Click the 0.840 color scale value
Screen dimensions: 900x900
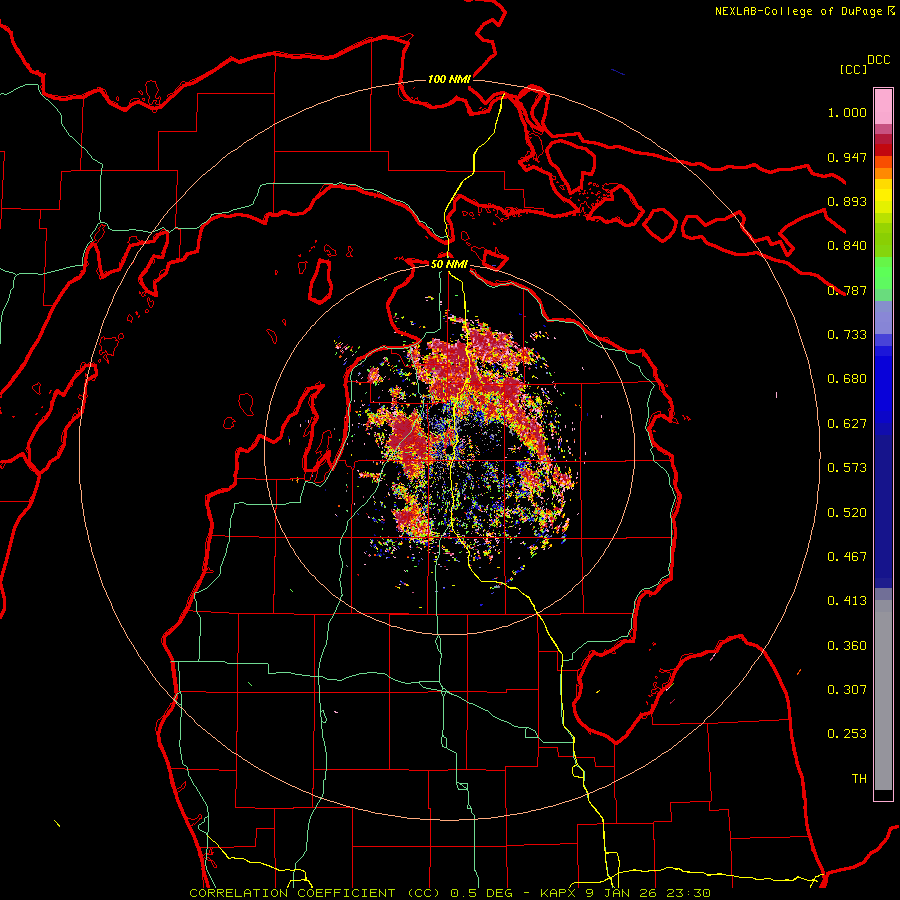tap(847, 246)
